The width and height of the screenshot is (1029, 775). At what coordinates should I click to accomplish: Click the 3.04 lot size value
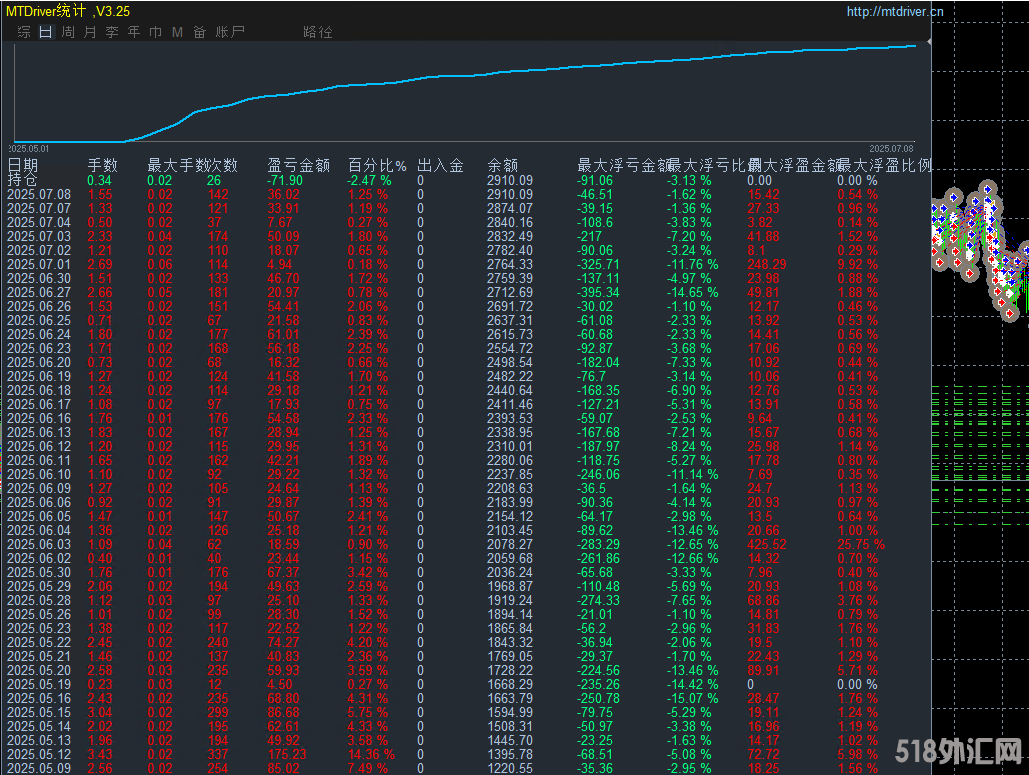click(100, 713)
